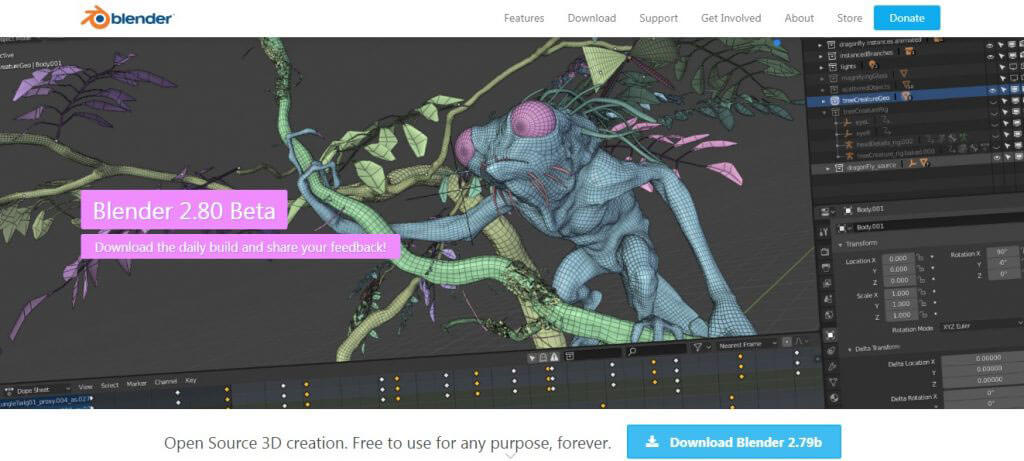Click Download Blender 2.79b button
The image size is (1024, 461).
tap(733, 442)
